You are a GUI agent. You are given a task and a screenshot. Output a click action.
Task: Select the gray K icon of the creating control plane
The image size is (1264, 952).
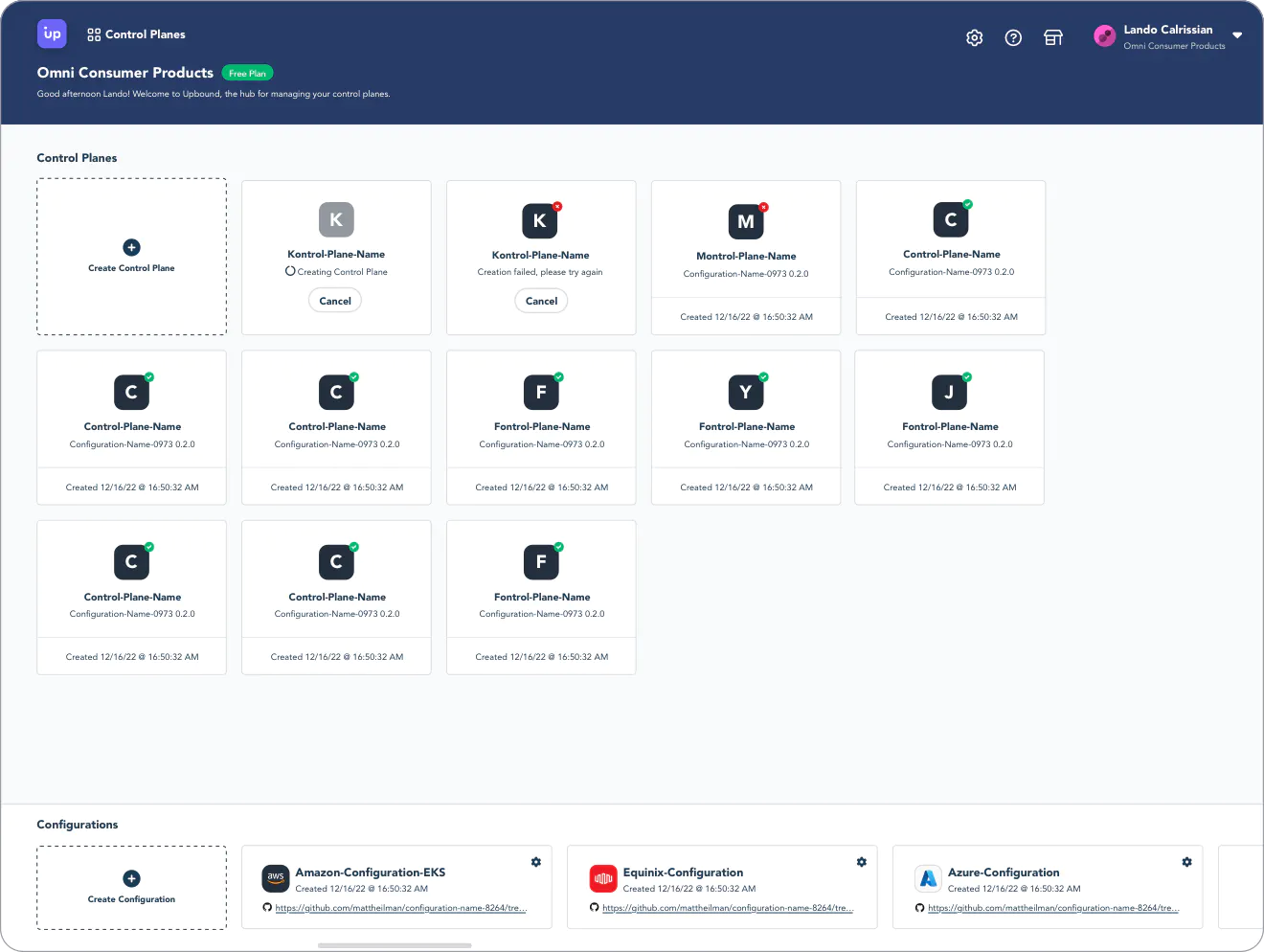(336, 219)
